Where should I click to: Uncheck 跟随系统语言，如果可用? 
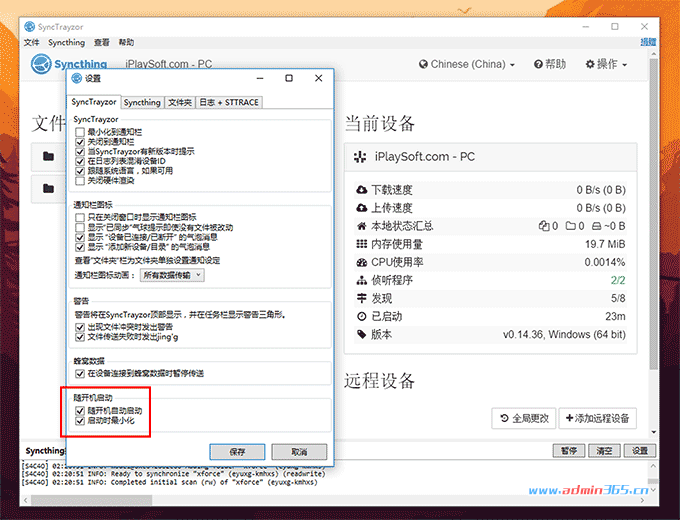pos(80,171)
